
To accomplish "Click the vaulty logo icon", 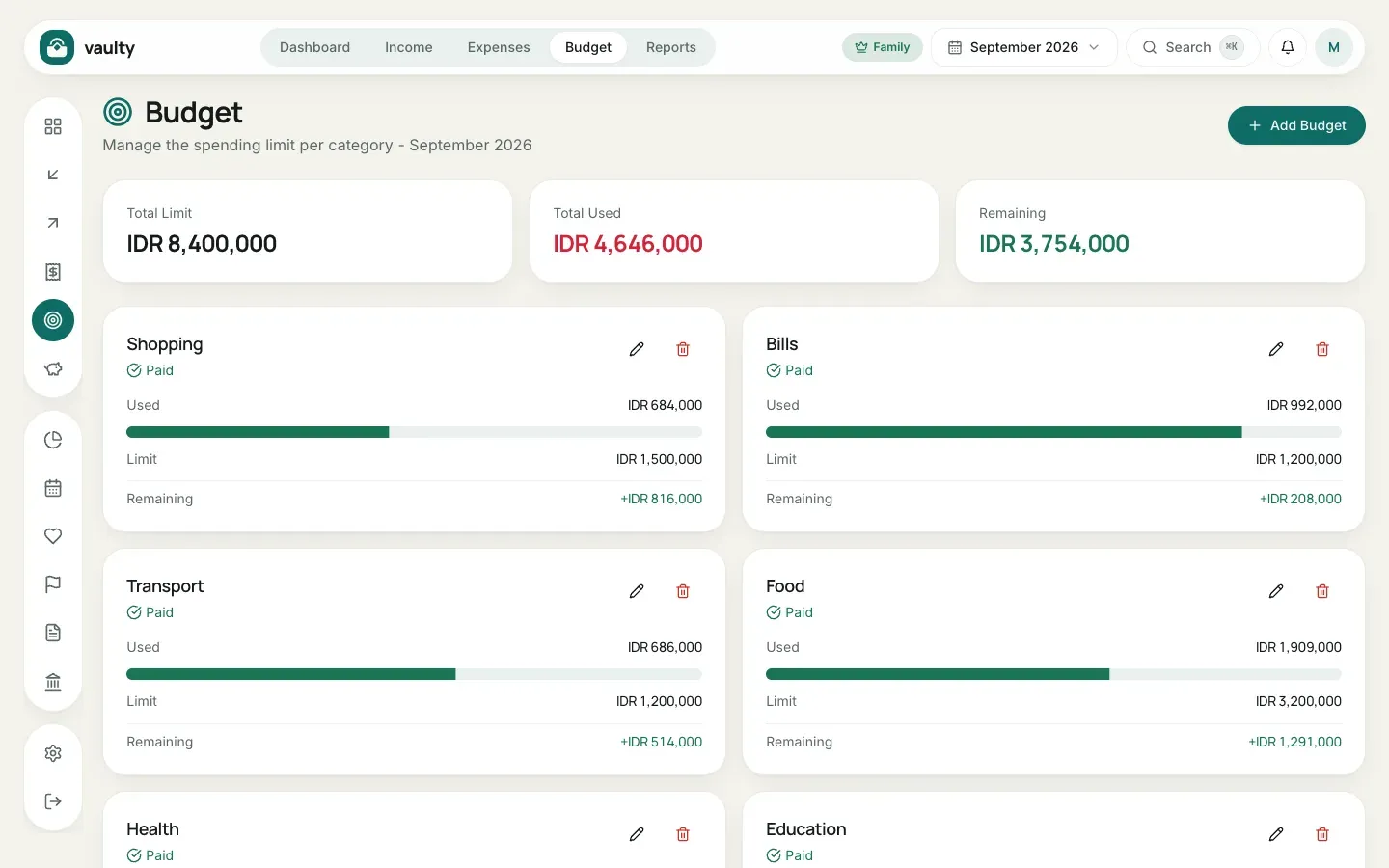I will pos(57,47).
